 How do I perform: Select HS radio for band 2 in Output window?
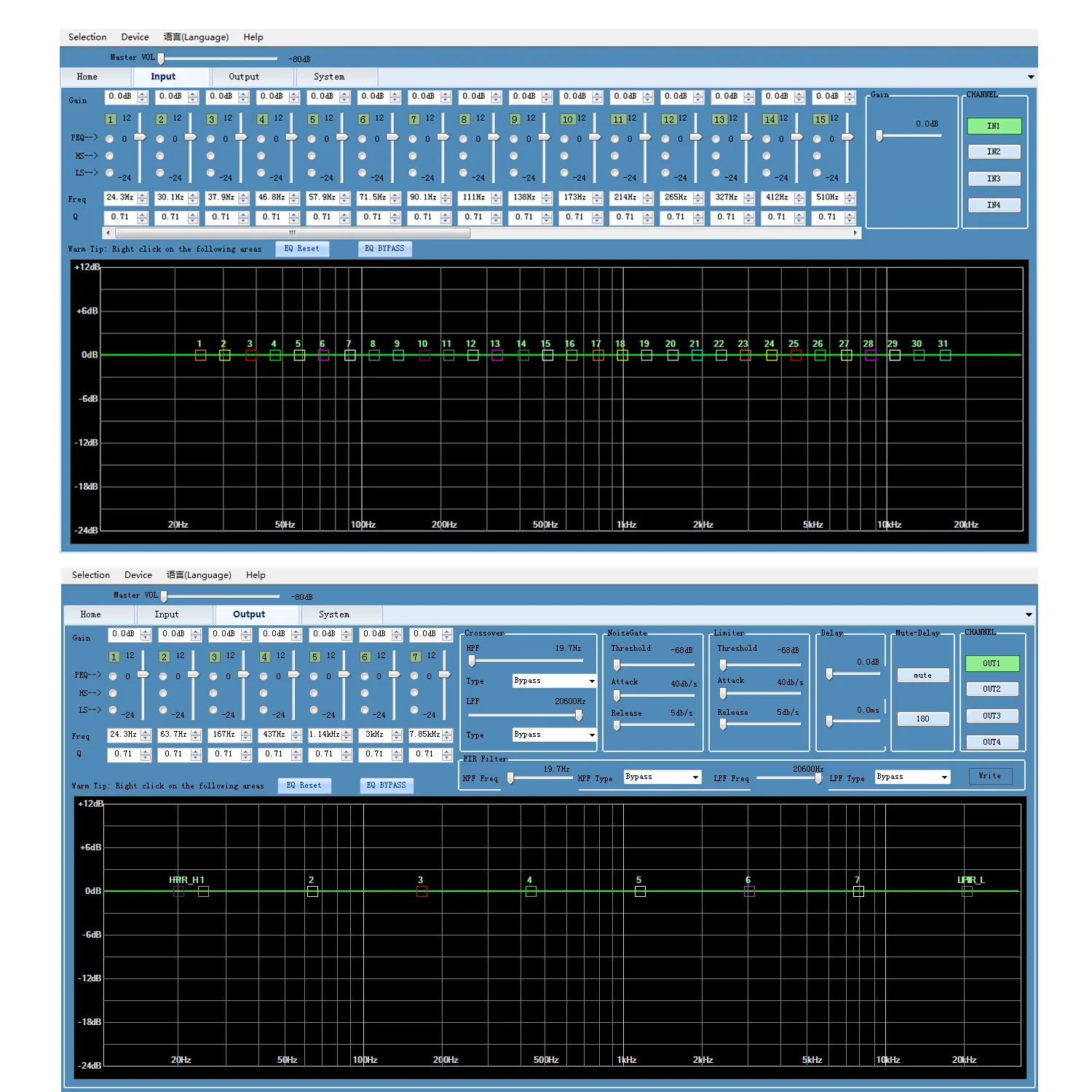coord(163,693)
